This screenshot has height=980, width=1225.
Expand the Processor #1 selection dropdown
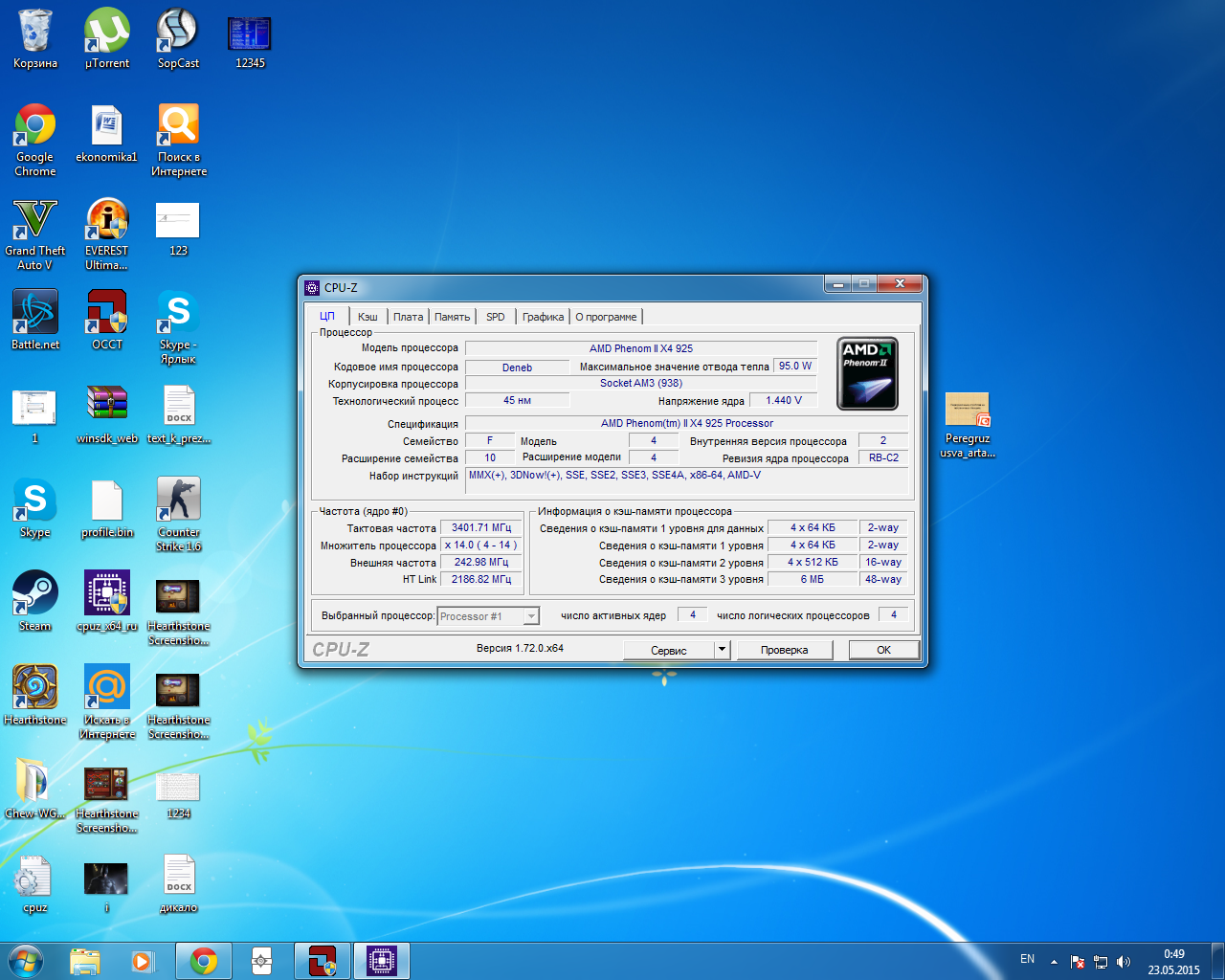(x=531, y=616)
